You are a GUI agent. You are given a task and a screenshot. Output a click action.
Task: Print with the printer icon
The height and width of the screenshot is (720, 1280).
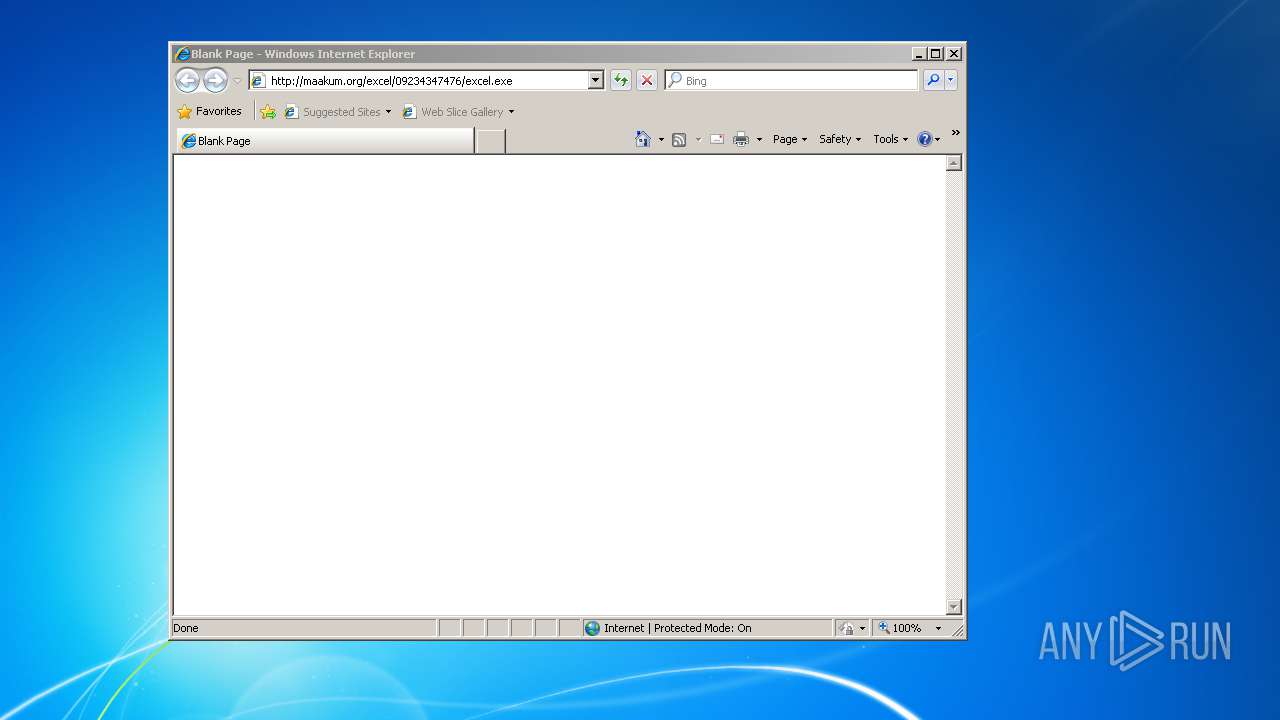click(741, 140)
